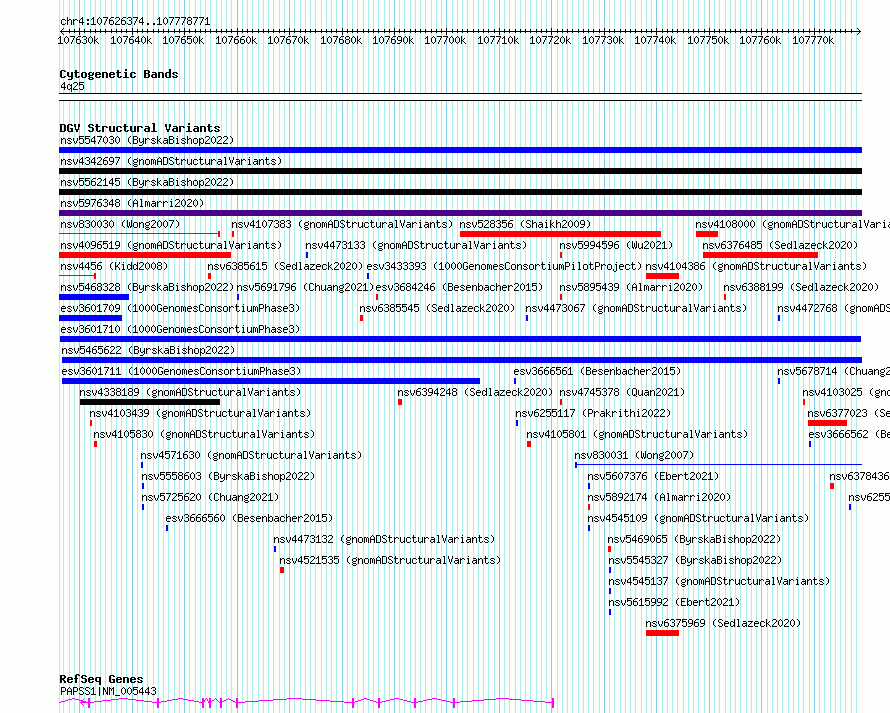Click nsv4338189 (gnomADStructuralVariants) label
This screenshot has width=890, height=713.
(190, 392)
